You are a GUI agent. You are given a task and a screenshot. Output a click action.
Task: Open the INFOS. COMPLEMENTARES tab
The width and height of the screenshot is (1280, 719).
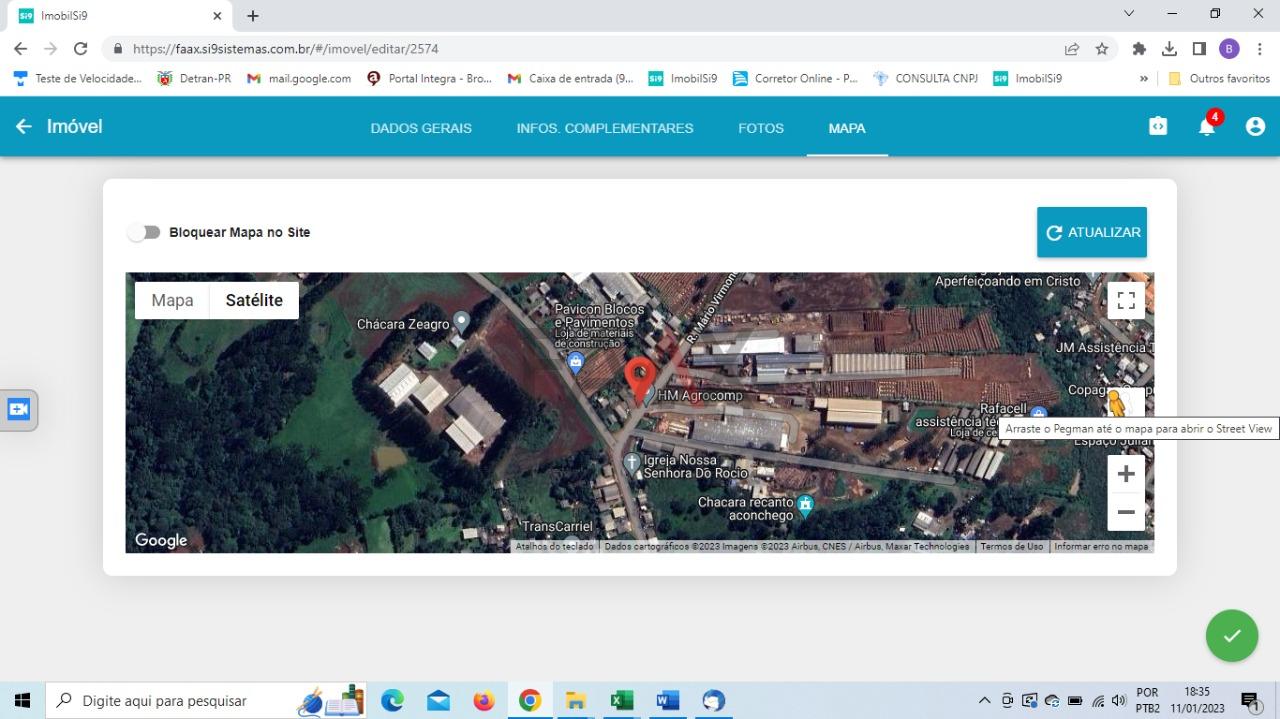tap(605, 128)
